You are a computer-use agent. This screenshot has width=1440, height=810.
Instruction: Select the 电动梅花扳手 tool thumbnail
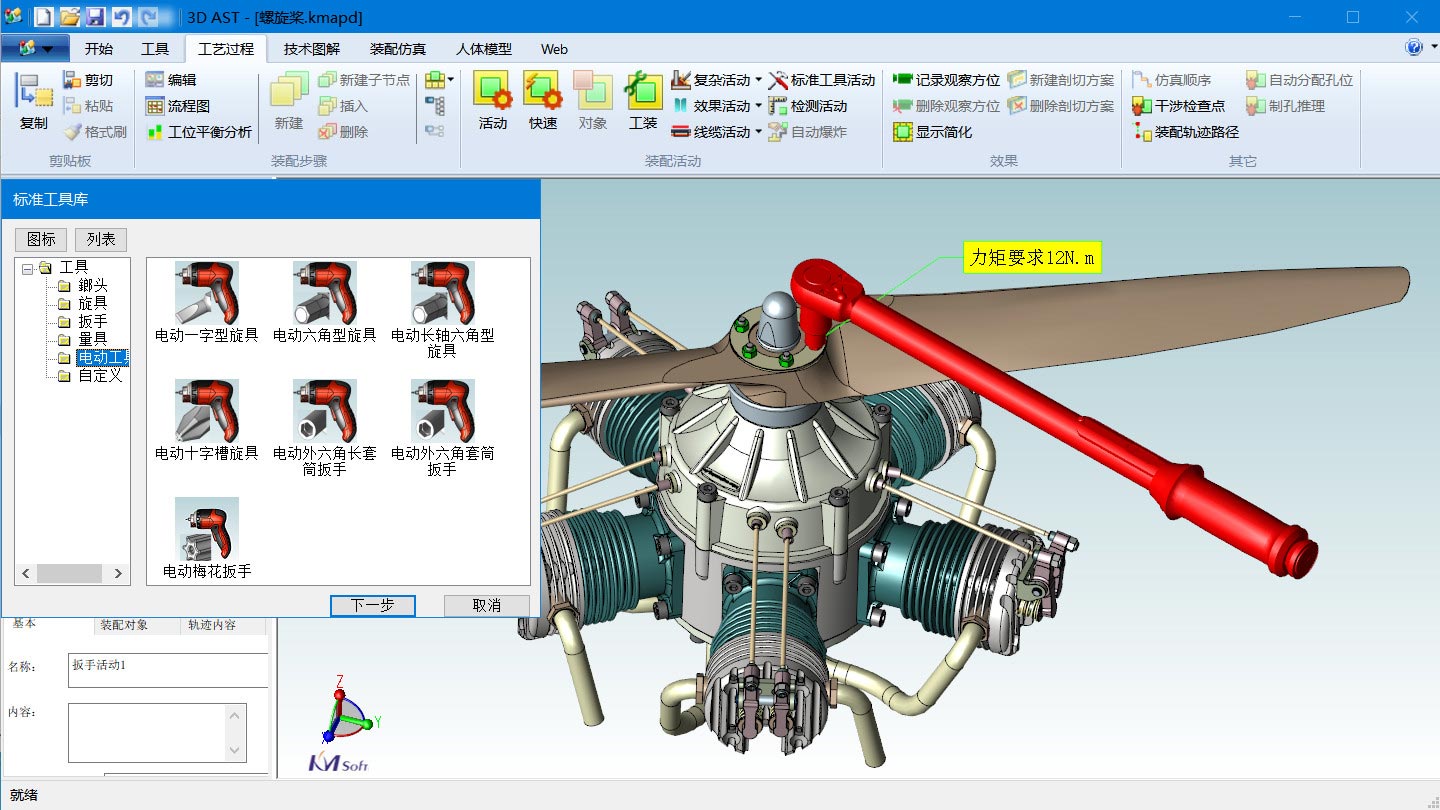click(x=205, y=530)
